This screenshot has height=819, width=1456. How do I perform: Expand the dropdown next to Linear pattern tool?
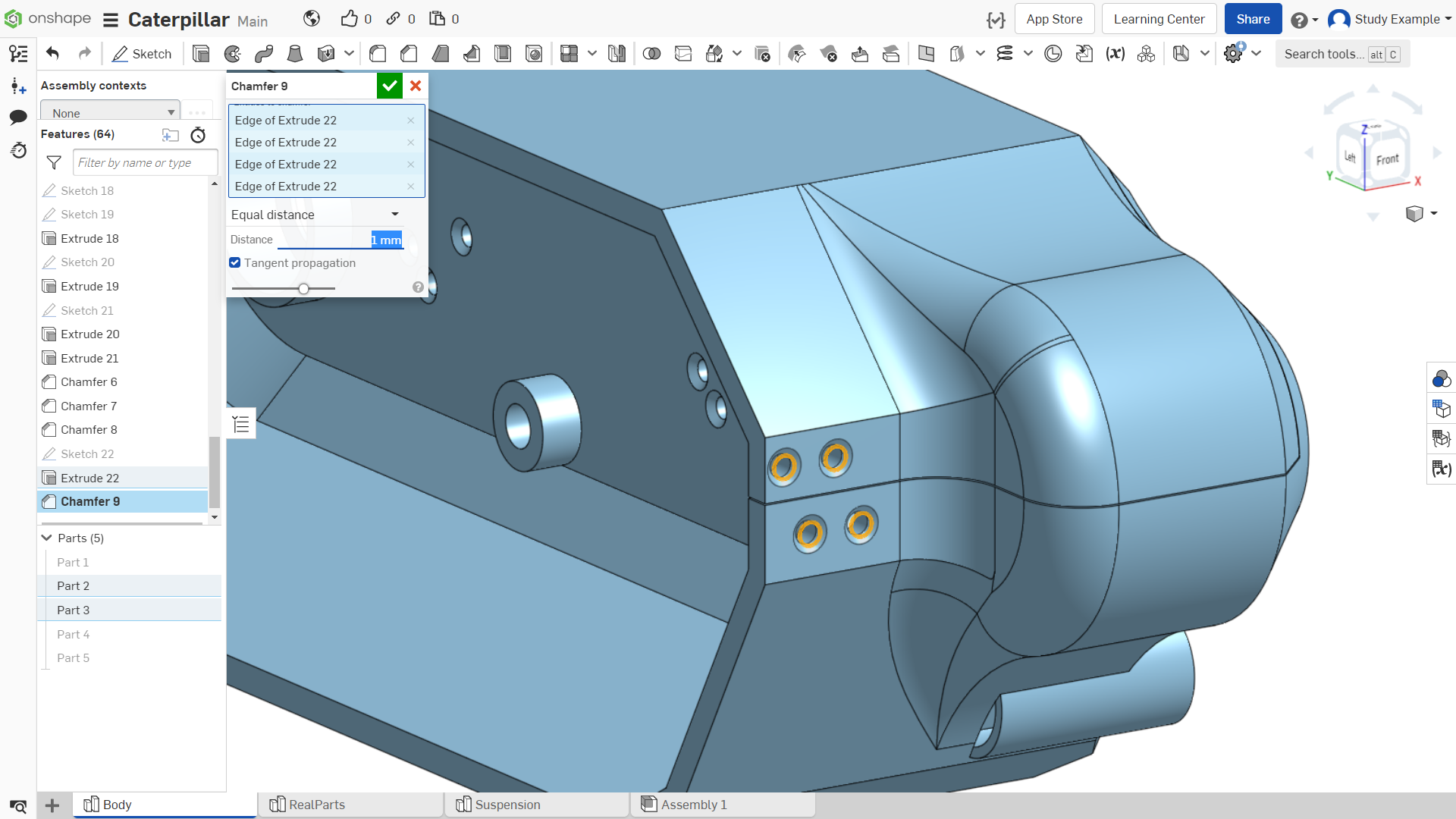pyautogui.click(x=592, y=54)
